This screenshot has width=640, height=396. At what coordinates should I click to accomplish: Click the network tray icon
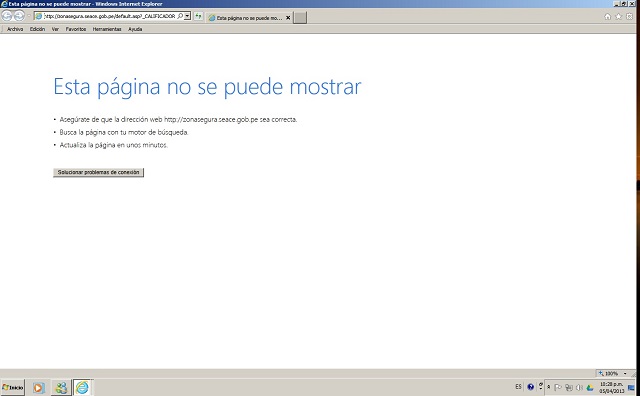click(x=569, y=387)
